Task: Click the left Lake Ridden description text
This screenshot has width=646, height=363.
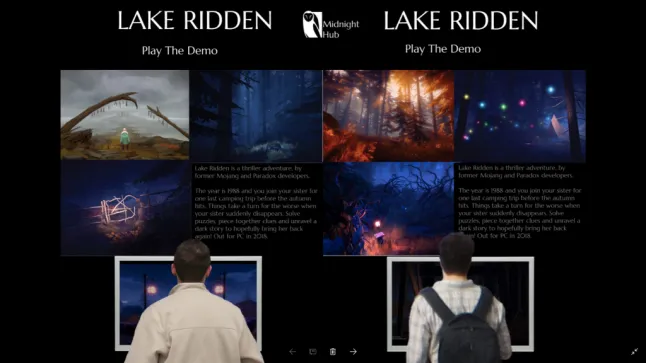Action: (256, 202)
